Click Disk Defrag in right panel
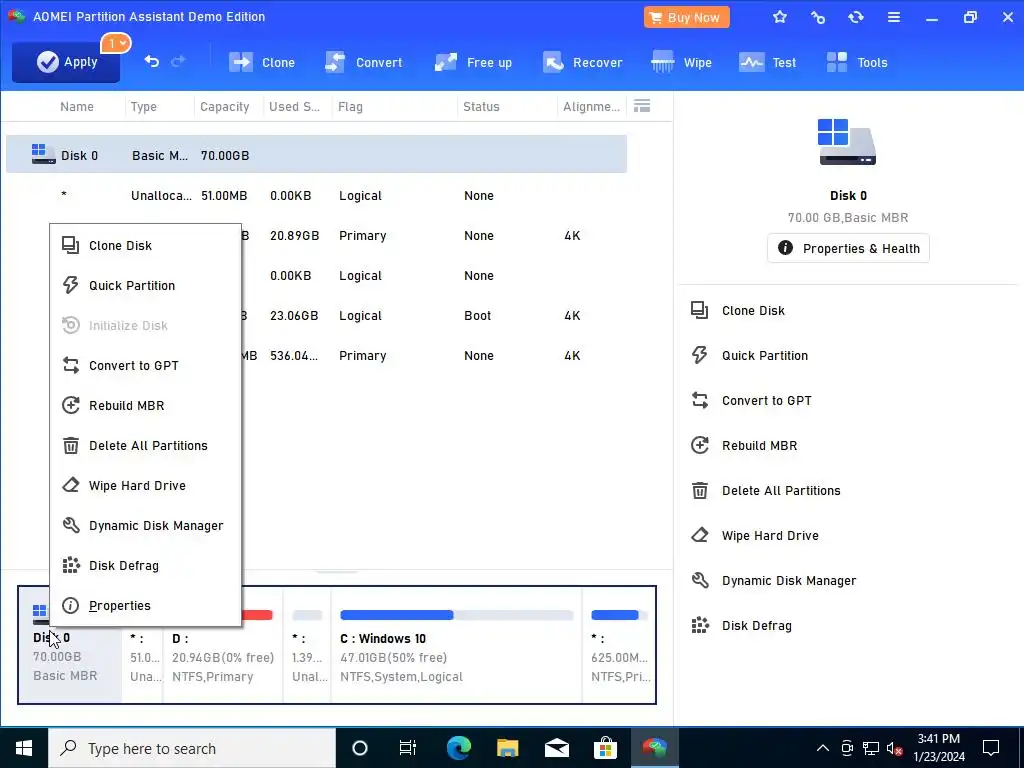The height and width of the screenshot is (768, 1024). point(741,626)
